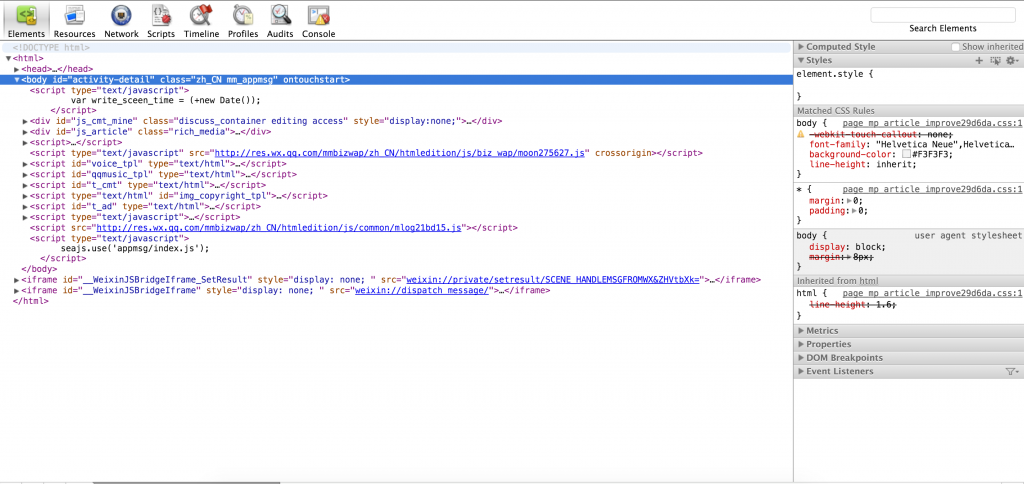Image resolution: width=1024 pixels, height=484 pixels.
Task: Toggle the Show inherited checkbox
Action: pyautogui.click(x=955, y=47)
